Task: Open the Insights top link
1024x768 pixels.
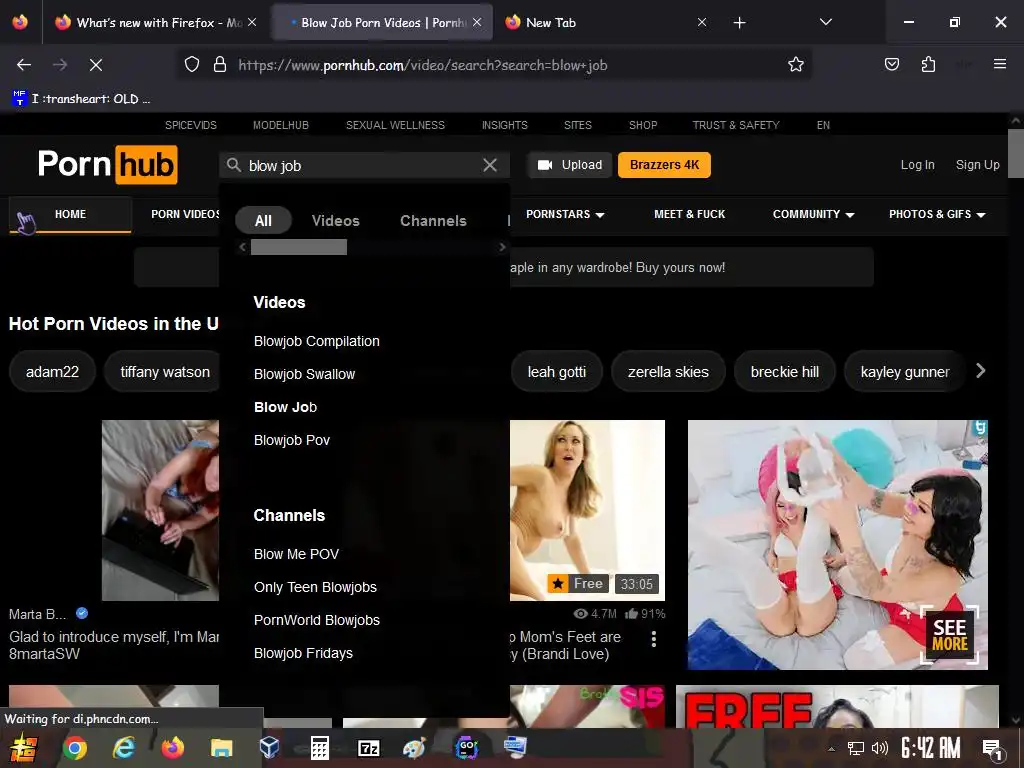Action: [505, 125]
